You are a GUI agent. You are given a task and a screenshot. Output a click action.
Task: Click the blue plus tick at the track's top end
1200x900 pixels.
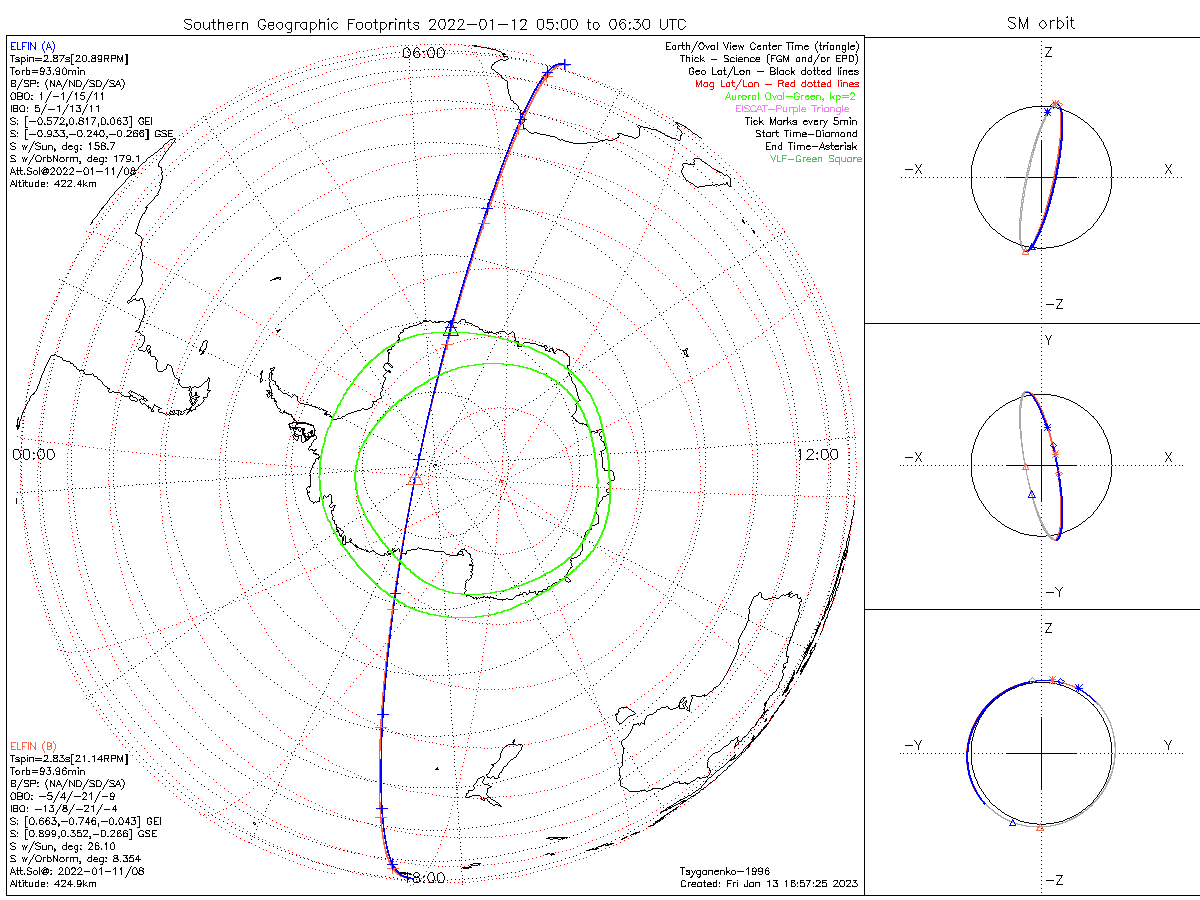click(x=565, y=65)
